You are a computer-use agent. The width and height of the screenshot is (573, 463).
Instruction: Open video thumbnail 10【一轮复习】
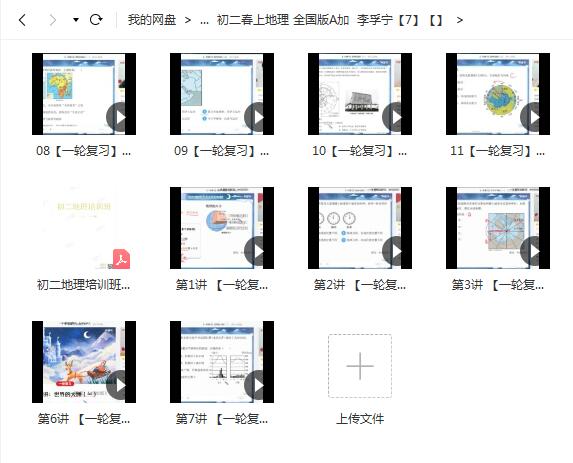point(360,94)
